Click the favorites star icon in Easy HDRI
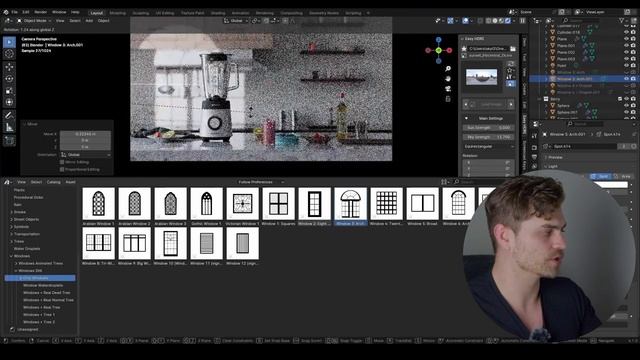This screenshot has height=360, width=640. [464, 49]
